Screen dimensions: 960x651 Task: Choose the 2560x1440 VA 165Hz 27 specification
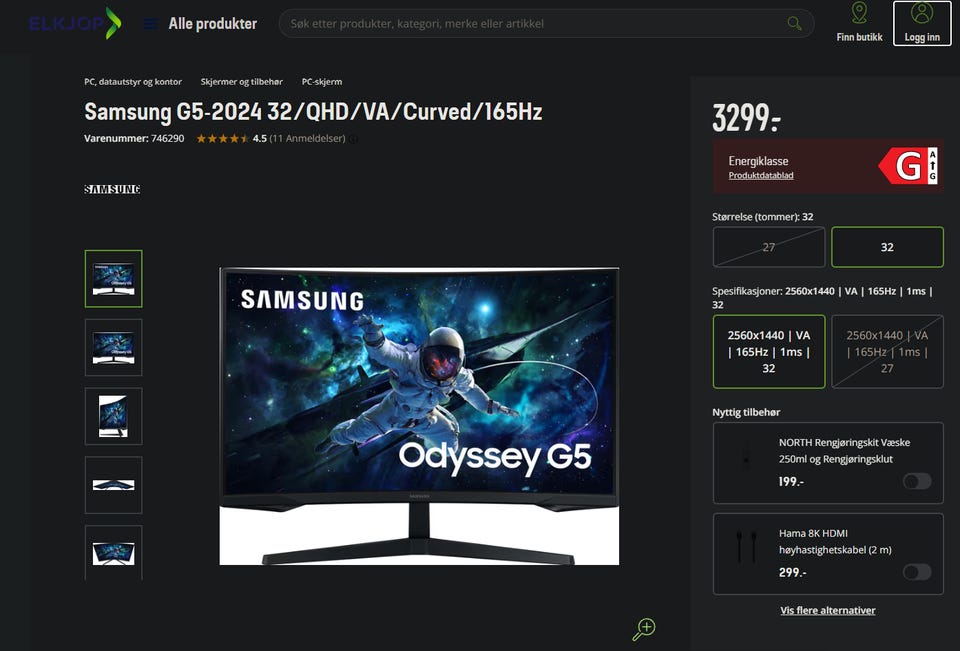(887, 352)
